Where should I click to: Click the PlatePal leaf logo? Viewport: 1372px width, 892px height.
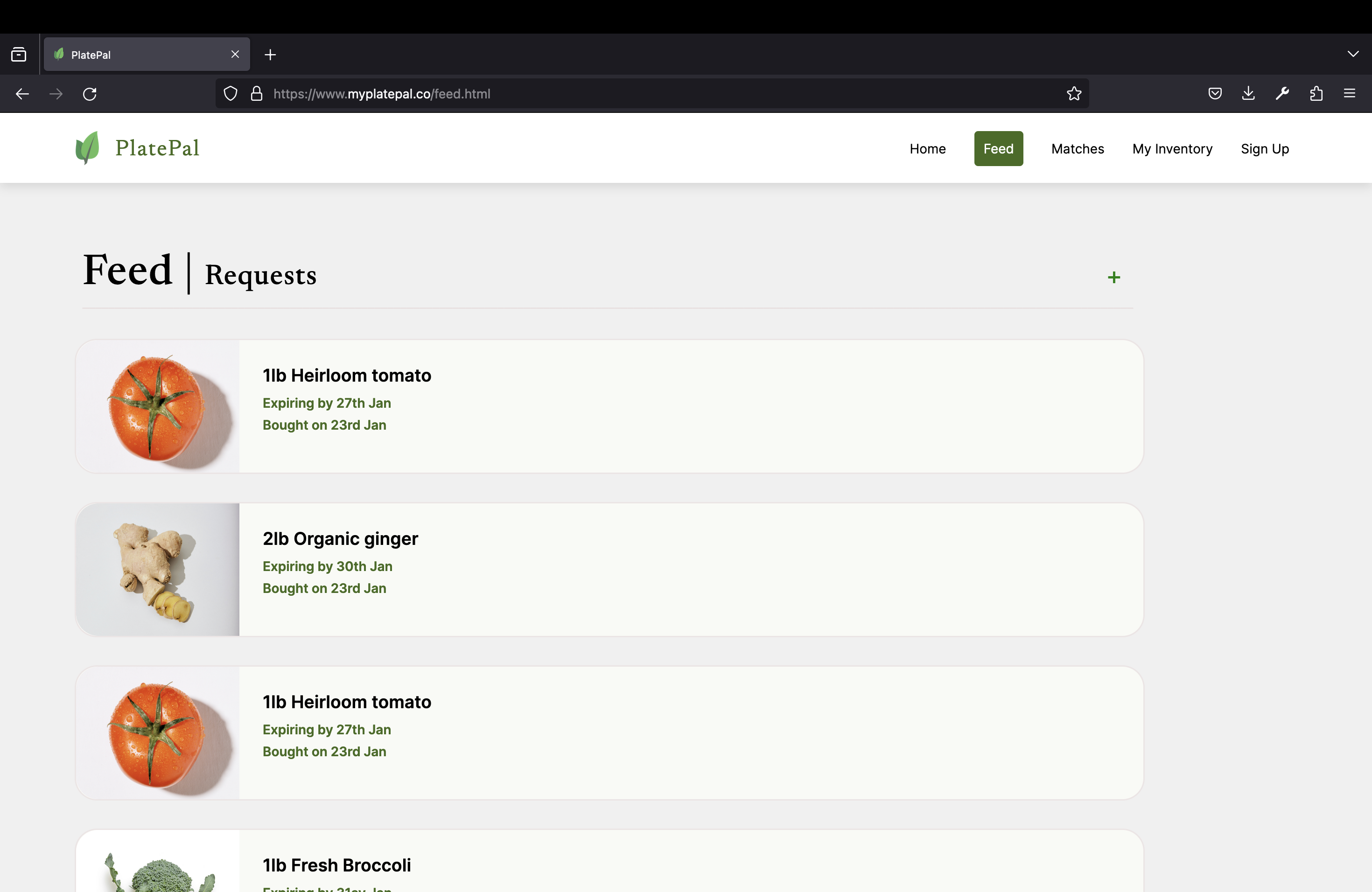point(88,148)
